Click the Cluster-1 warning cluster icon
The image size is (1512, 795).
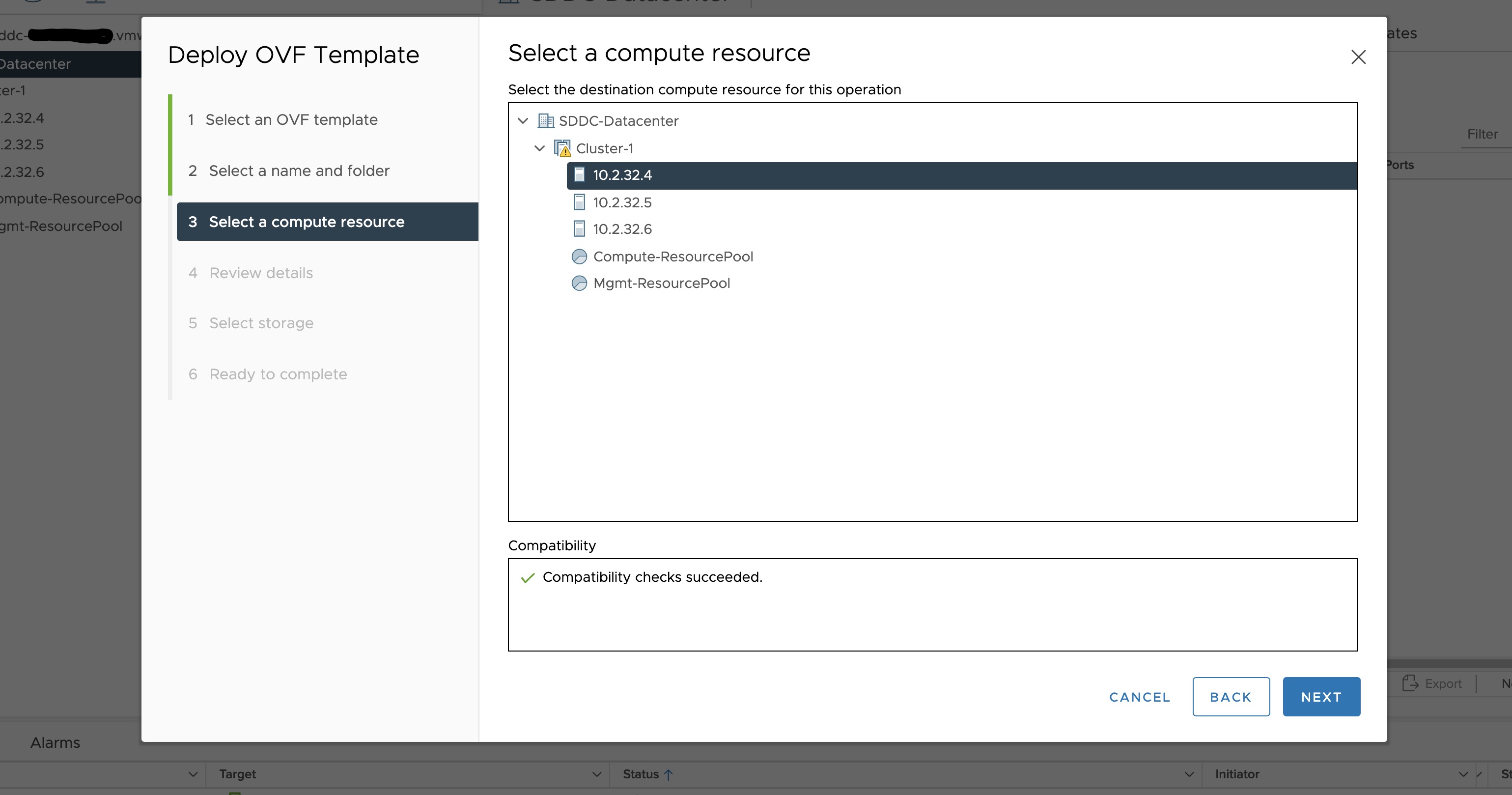click(562, 148)
